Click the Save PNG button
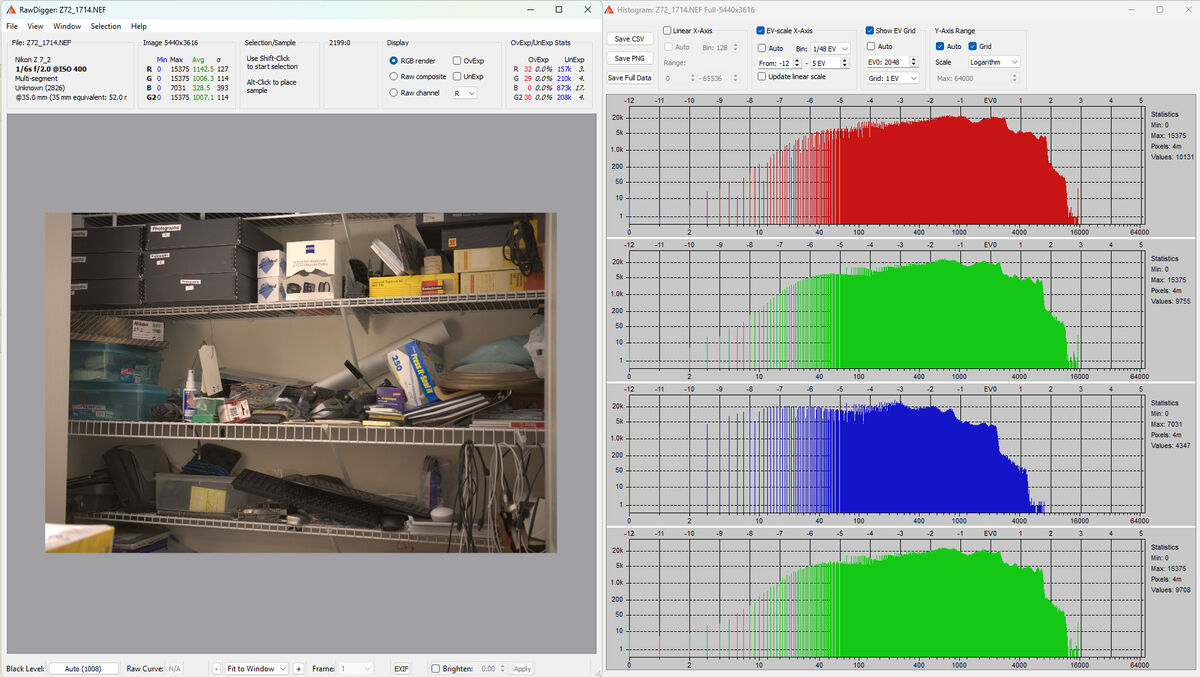This screenshot has height=677, width=1200. click(x=629, y=58)
